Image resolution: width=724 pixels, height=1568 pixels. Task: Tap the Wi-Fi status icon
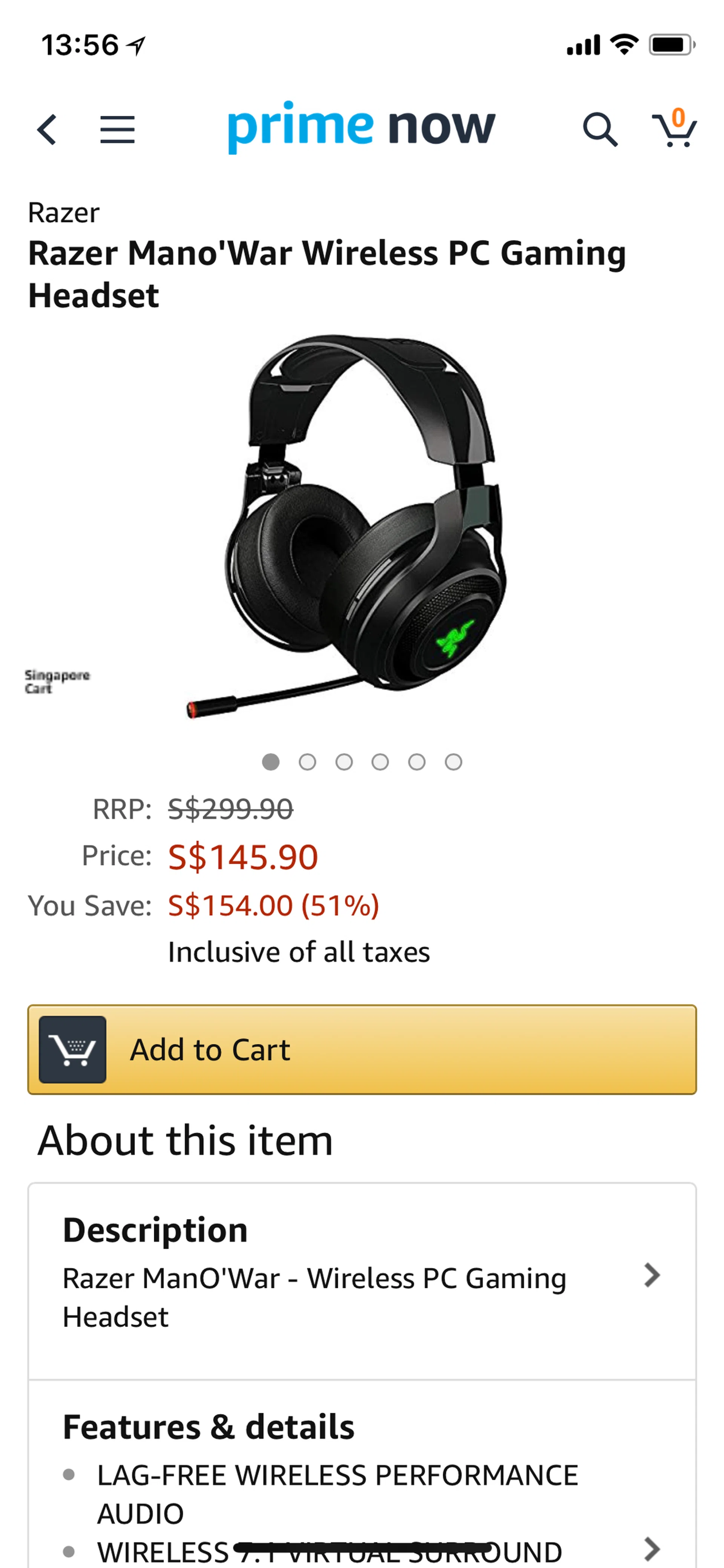click(624, 45)
